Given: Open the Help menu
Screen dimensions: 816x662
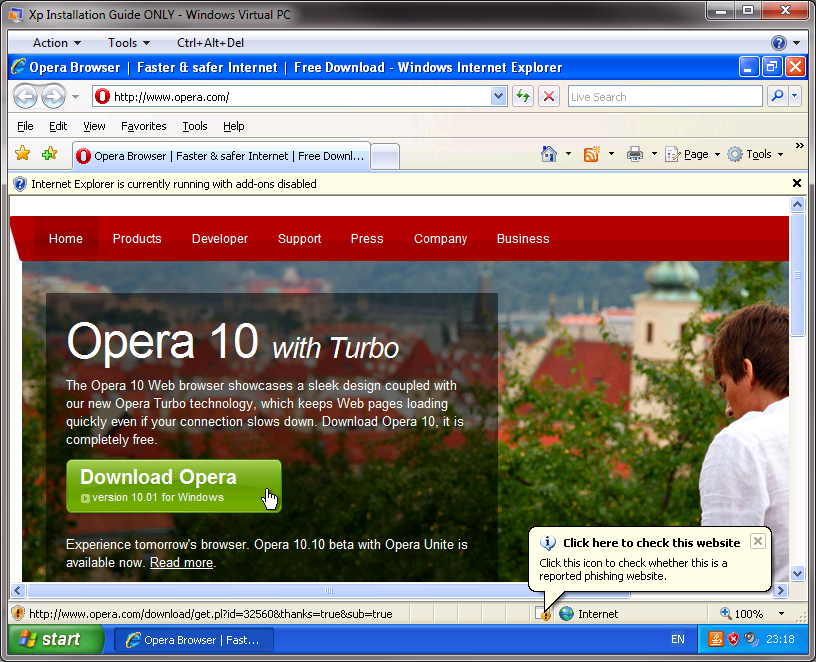Looking at the screenshot, I should click(234, 126).
